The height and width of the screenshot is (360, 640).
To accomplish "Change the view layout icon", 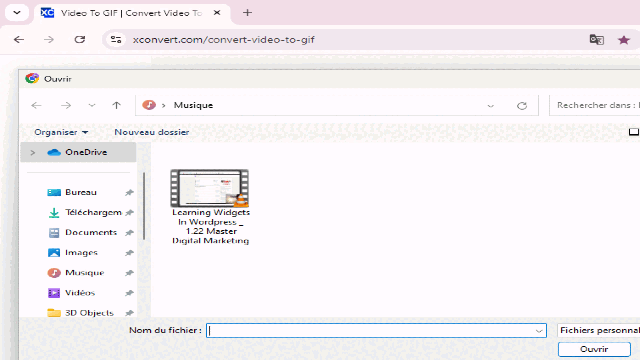I will pyautogui.click(x=633, y=132).
